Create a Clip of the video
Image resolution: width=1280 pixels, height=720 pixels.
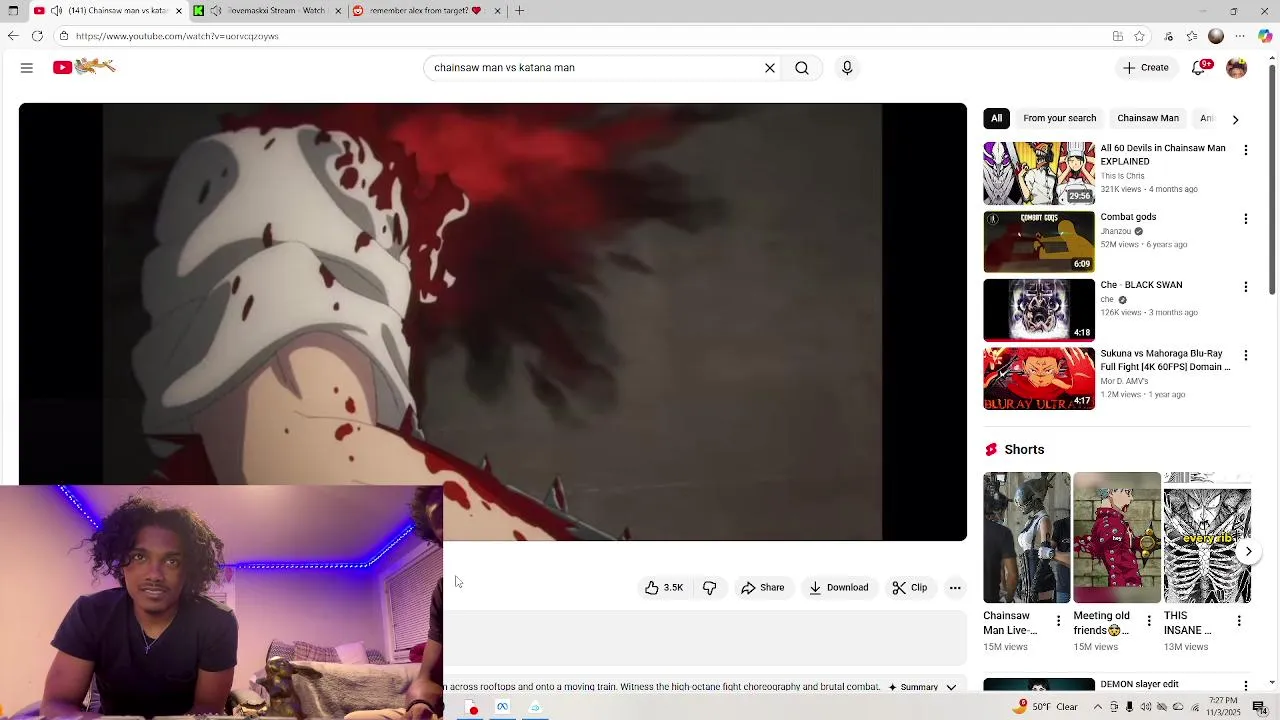click(x=910, y=588)
